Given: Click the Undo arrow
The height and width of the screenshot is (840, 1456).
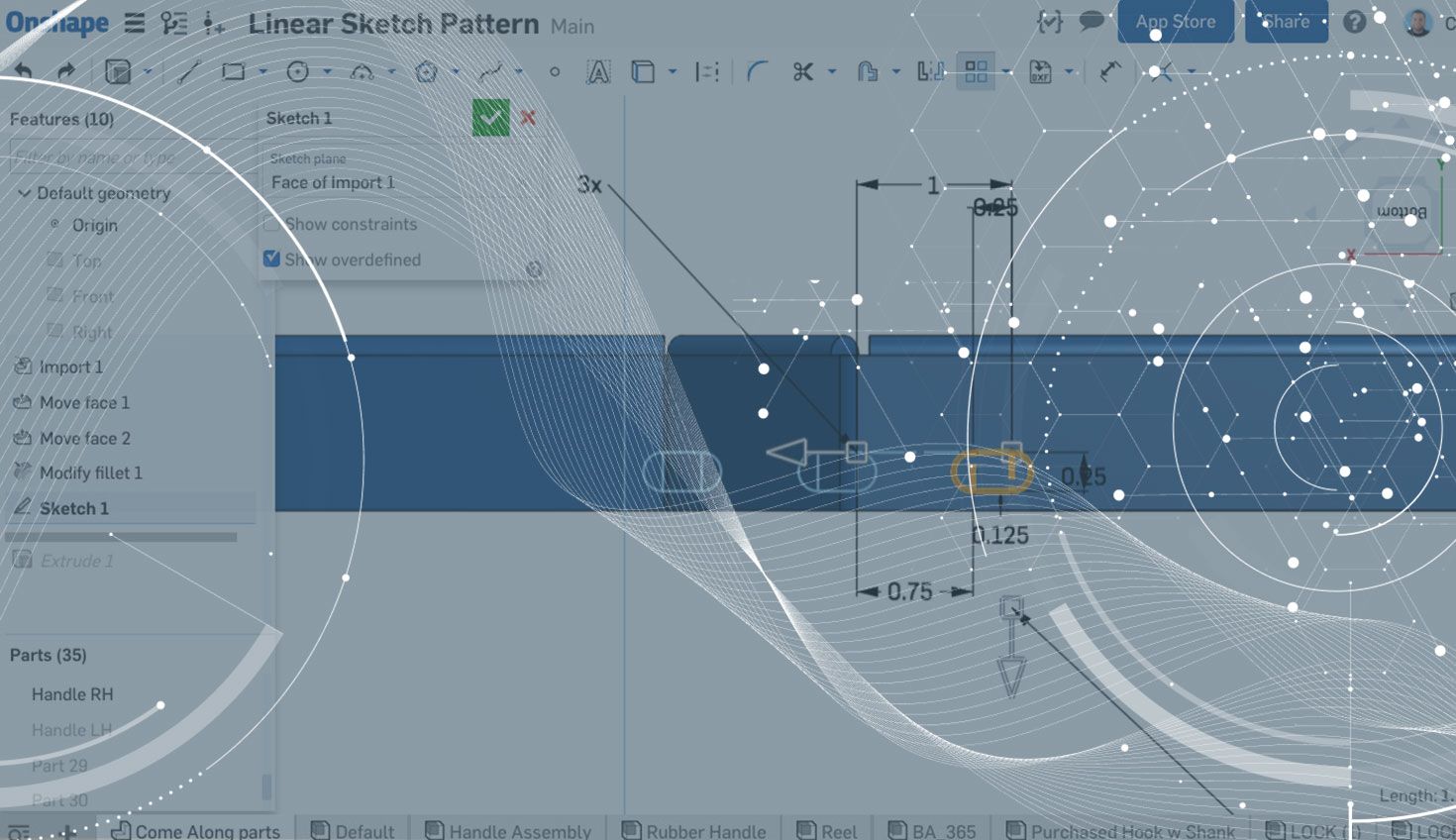Looking at the screenshot, I should [24, 71].
